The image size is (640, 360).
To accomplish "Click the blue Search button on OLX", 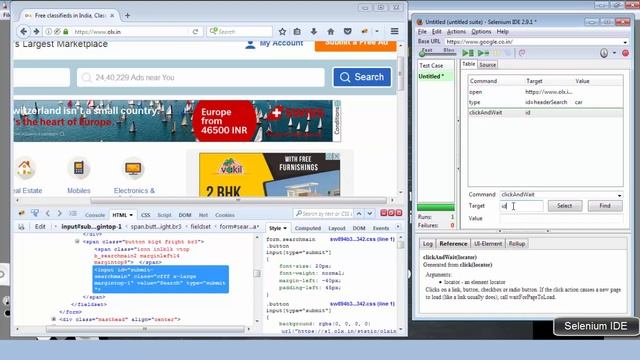I will coord(362,77).
